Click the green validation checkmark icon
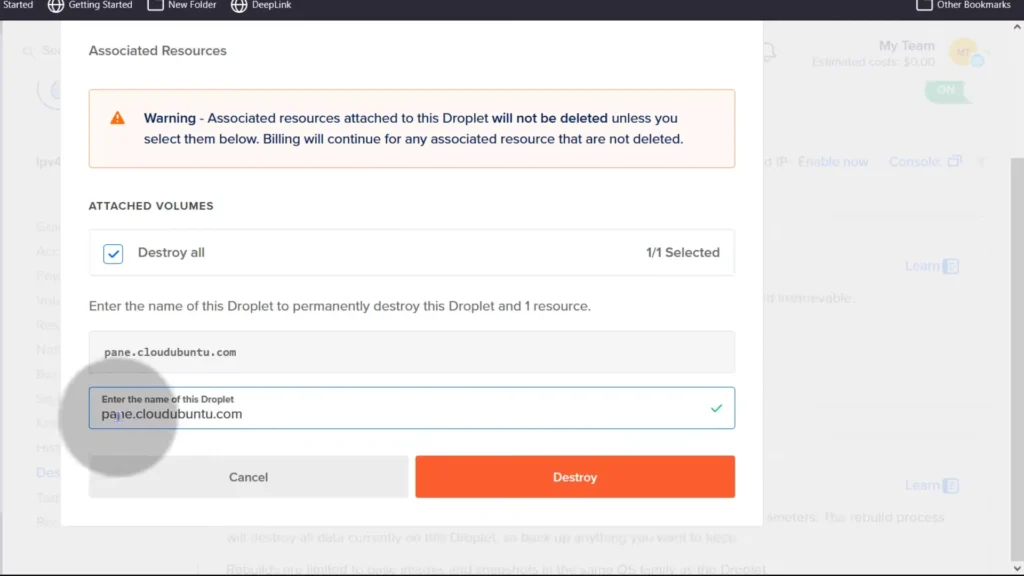Image resolution: width=1024 pixels, height=576 pixels. point(716,408)
